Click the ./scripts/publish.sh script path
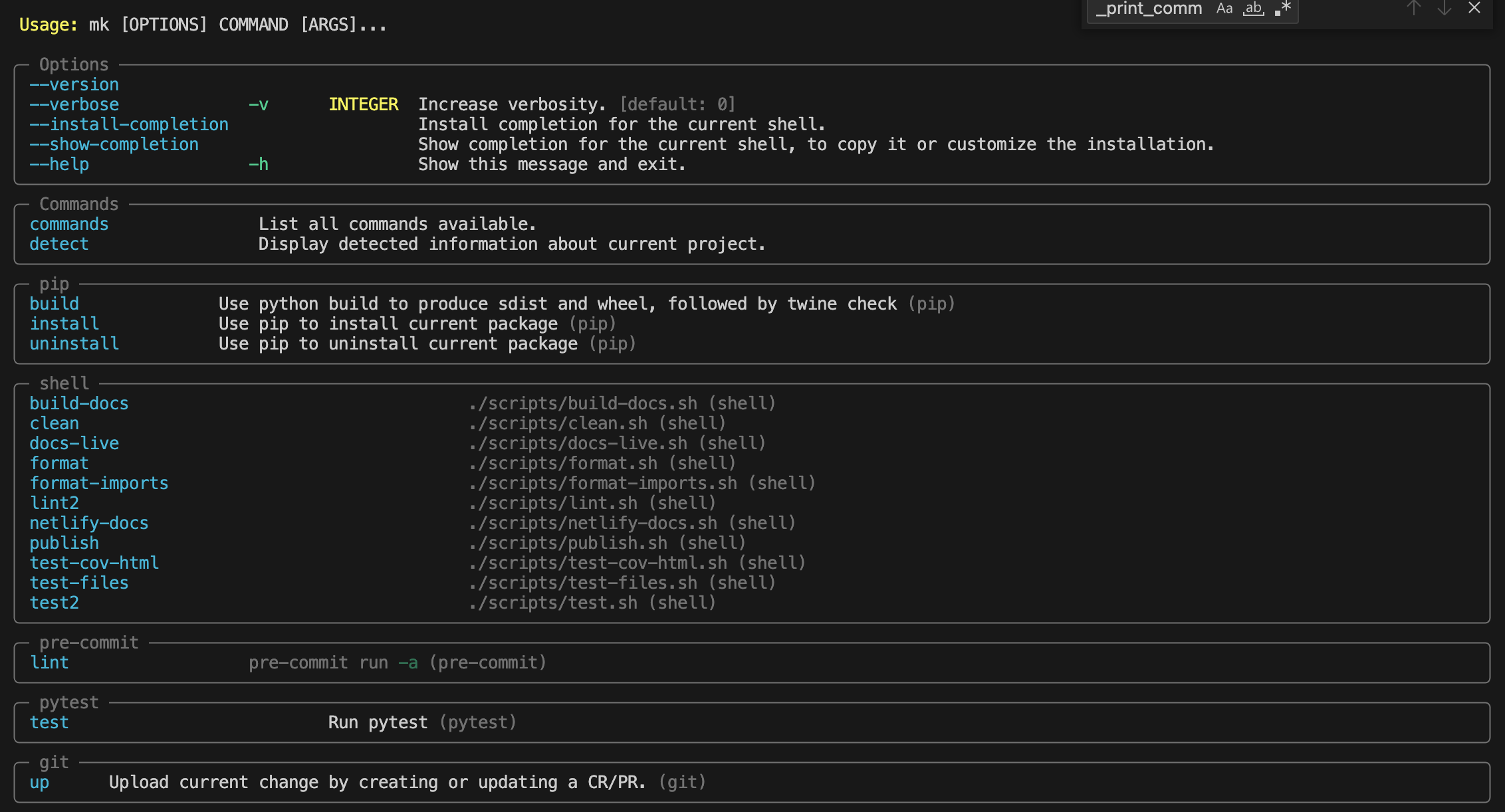The image size is (1505, 812). coord(568,543)
